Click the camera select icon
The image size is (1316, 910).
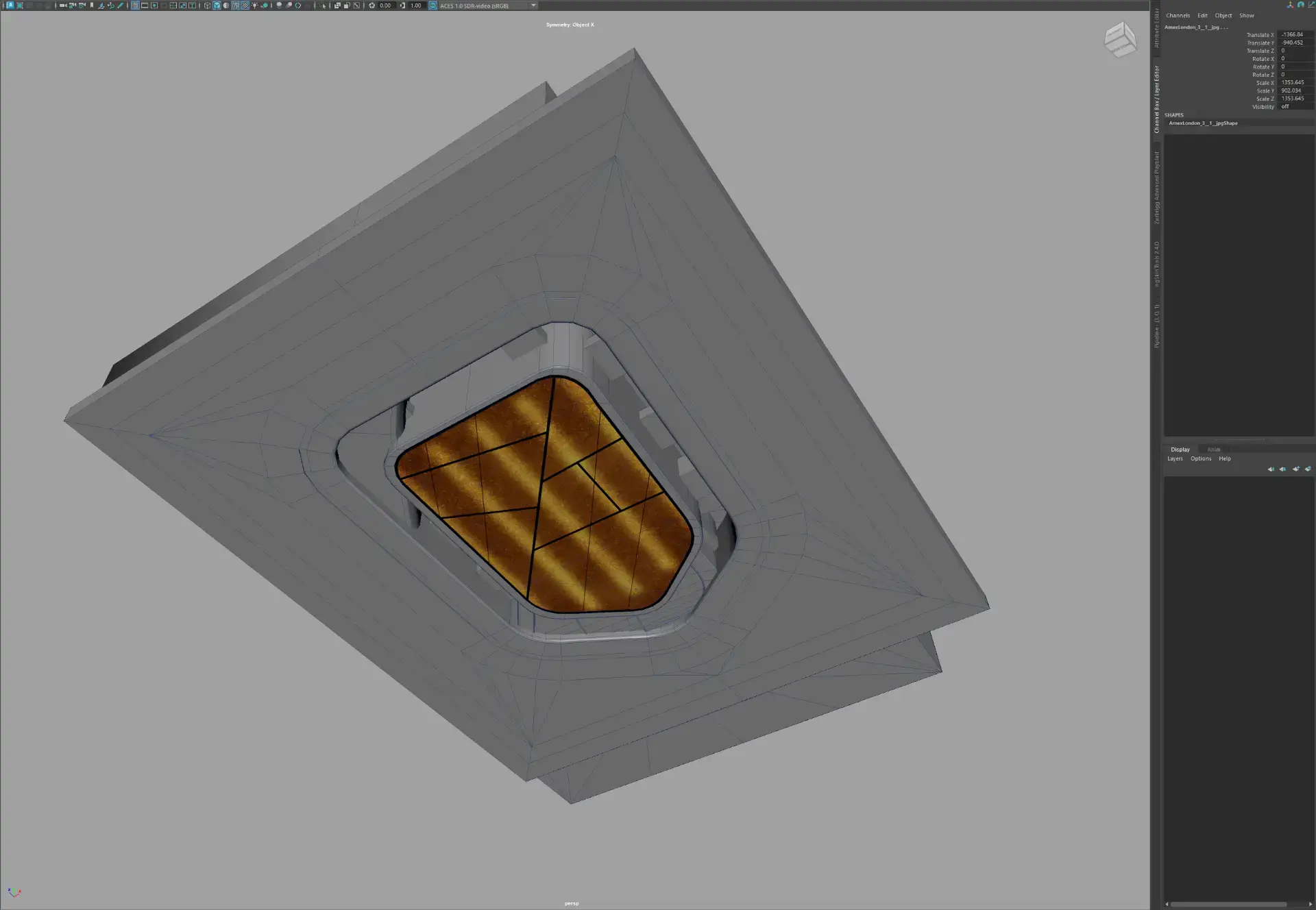(63, 5)
